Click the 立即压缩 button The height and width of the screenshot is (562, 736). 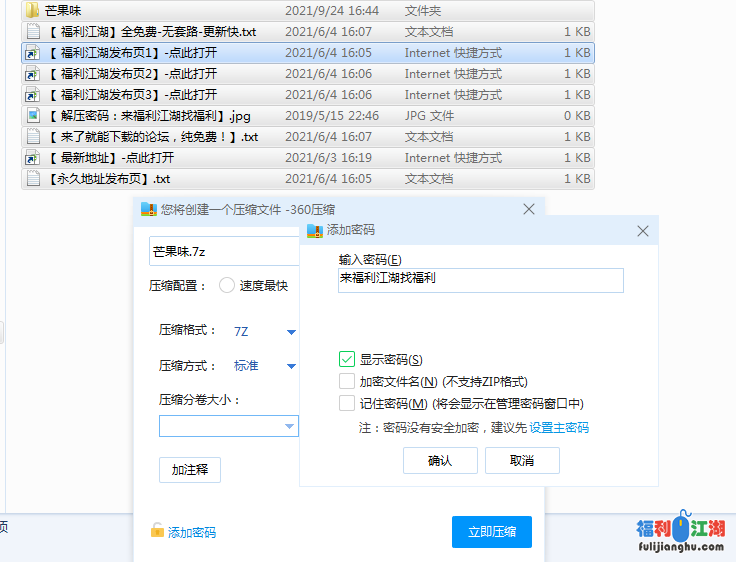click(491, 532)
